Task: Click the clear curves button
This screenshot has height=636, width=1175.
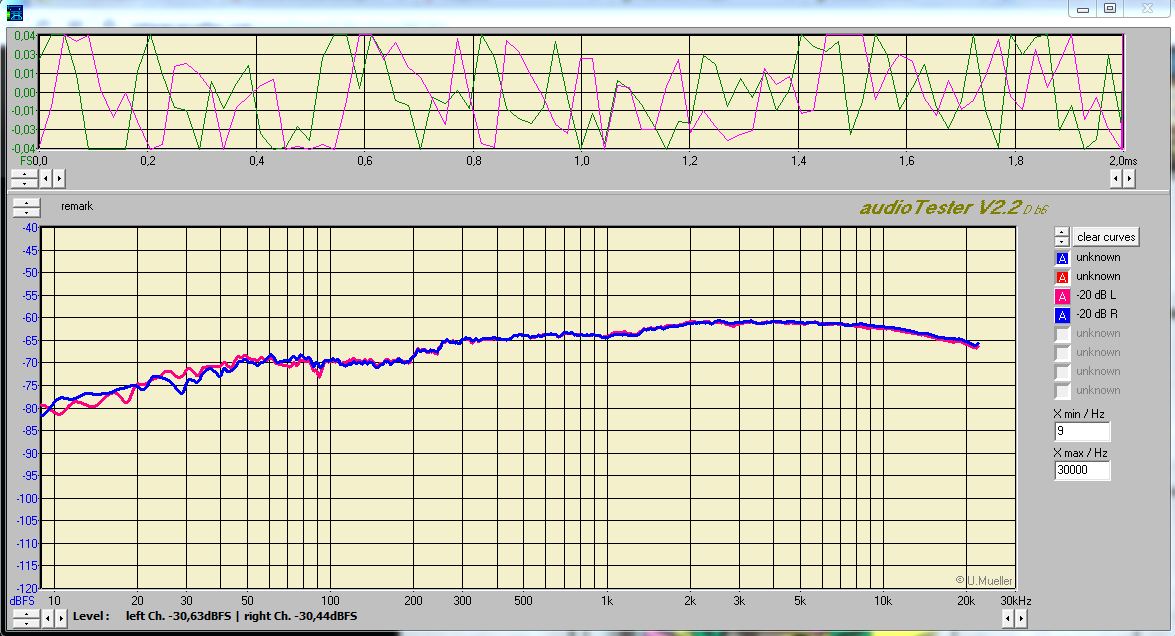Action: coord(1106,237)
